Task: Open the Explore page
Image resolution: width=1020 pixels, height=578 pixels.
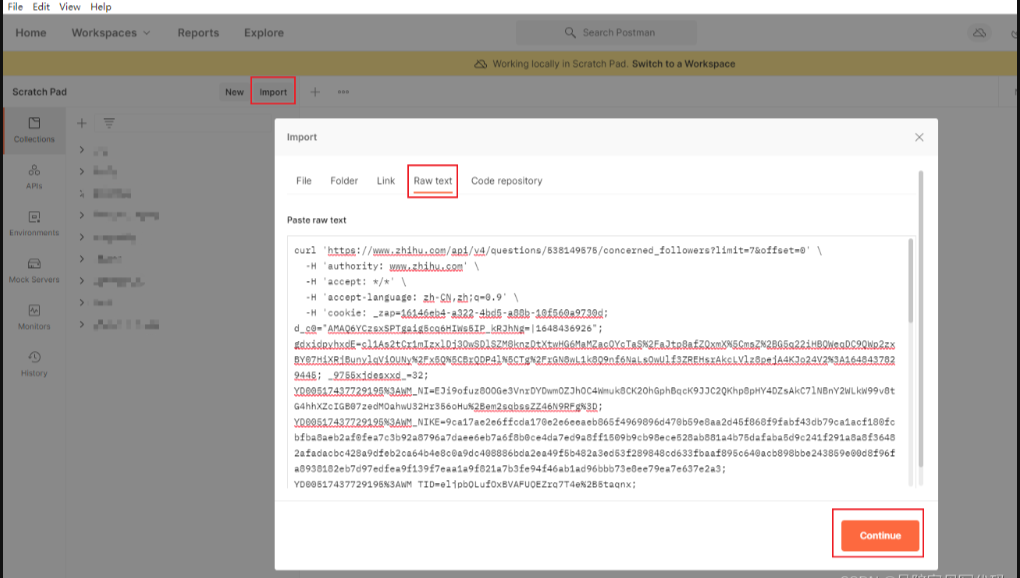Action: click(x=263, y=33)
